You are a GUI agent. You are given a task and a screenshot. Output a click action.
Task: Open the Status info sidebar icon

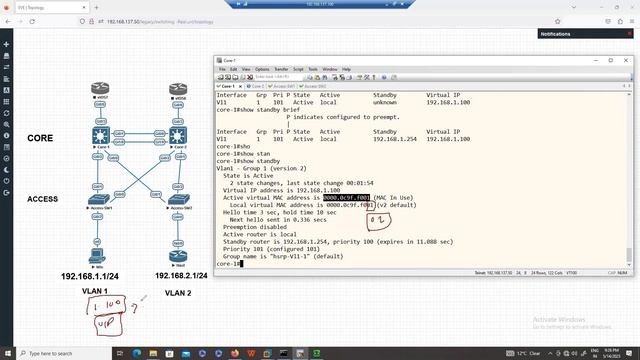(6, 136)
